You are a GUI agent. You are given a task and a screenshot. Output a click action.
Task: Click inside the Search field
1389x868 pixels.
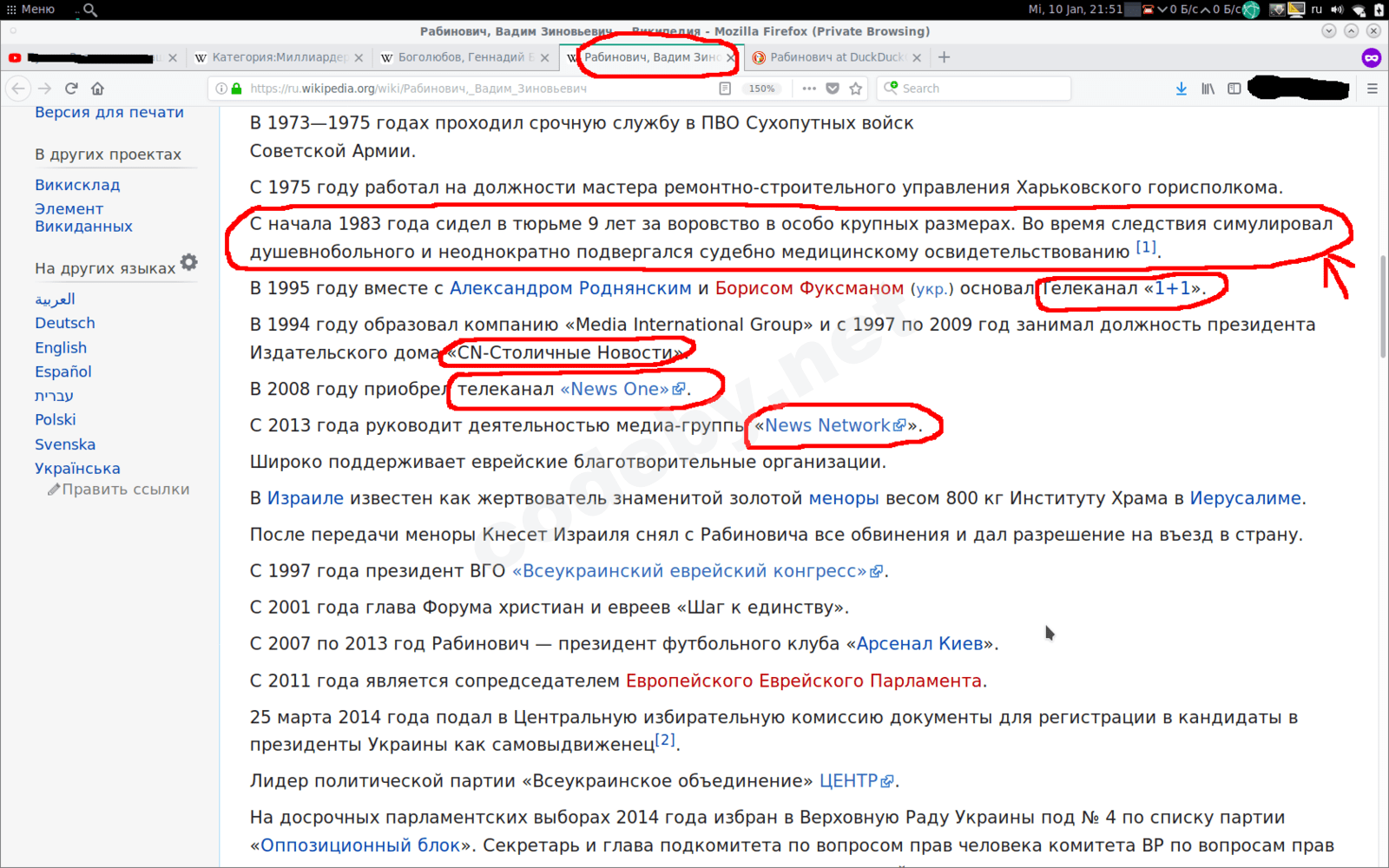972,88
